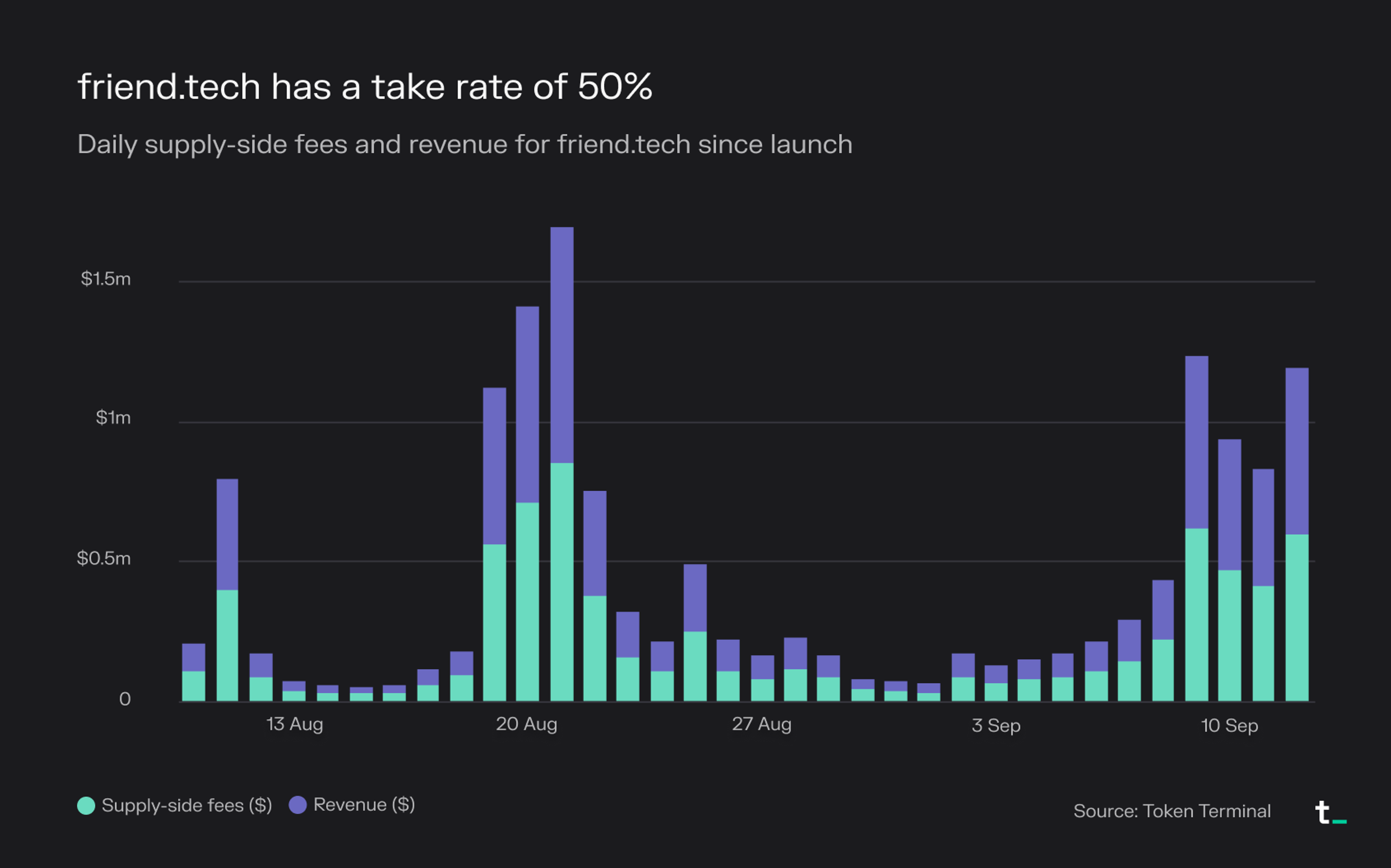
Task: Click the chart title about 50% take rate
Action: 365,87
